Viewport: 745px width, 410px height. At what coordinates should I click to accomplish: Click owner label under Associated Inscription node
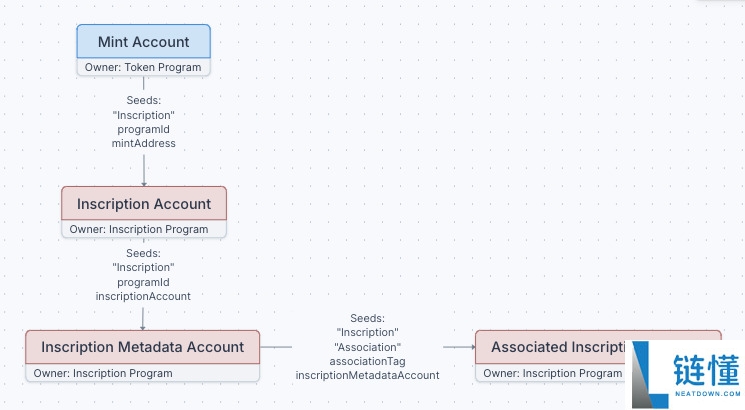(x=553, y=373)
